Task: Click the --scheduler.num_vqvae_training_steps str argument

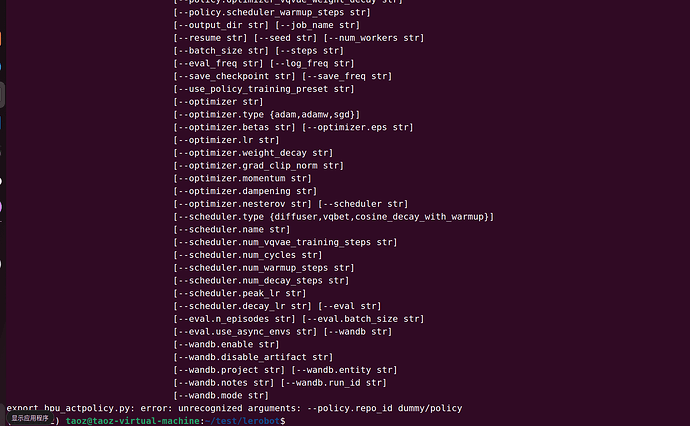Action: (x=285, y=242)
